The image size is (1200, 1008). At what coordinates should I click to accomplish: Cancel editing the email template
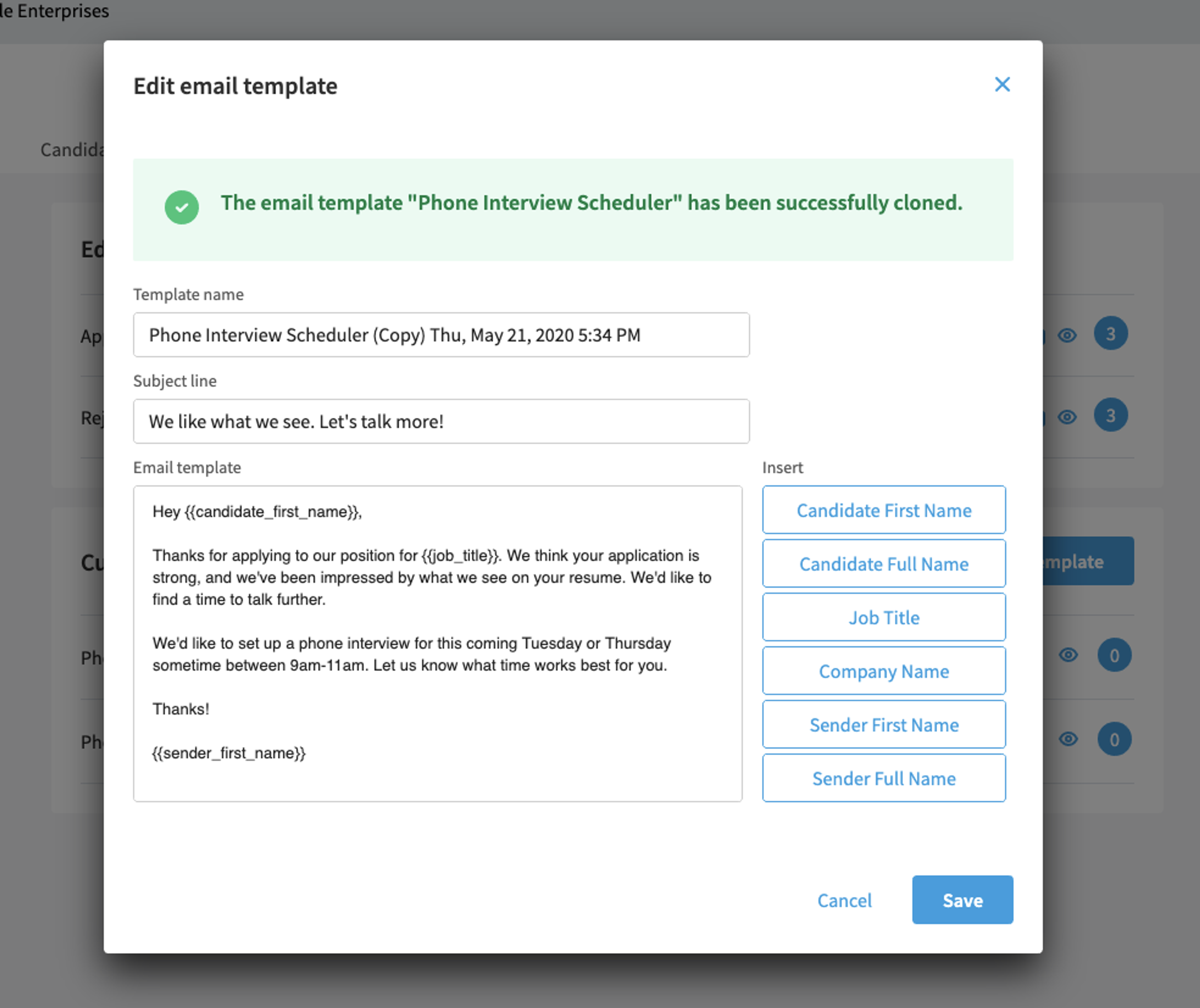coord(844,901)
